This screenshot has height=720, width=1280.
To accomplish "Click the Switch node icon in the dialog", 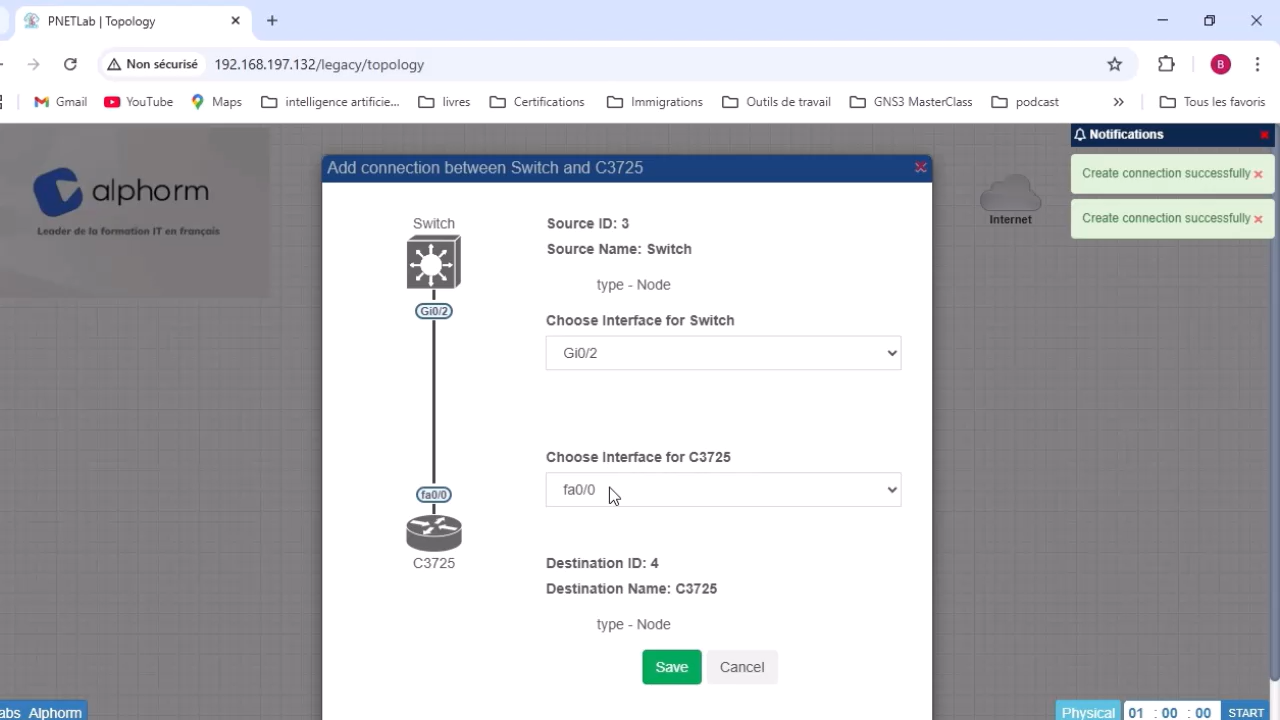I will 433,262.
